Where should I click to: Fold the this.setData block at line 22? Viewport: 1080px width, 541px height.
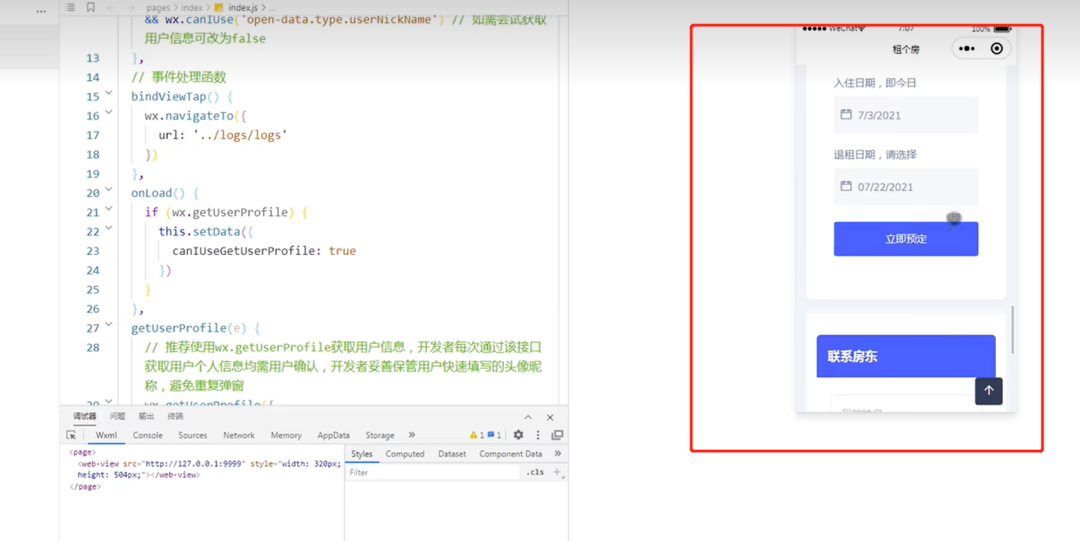pyautogui.click(x=109, y=228)
